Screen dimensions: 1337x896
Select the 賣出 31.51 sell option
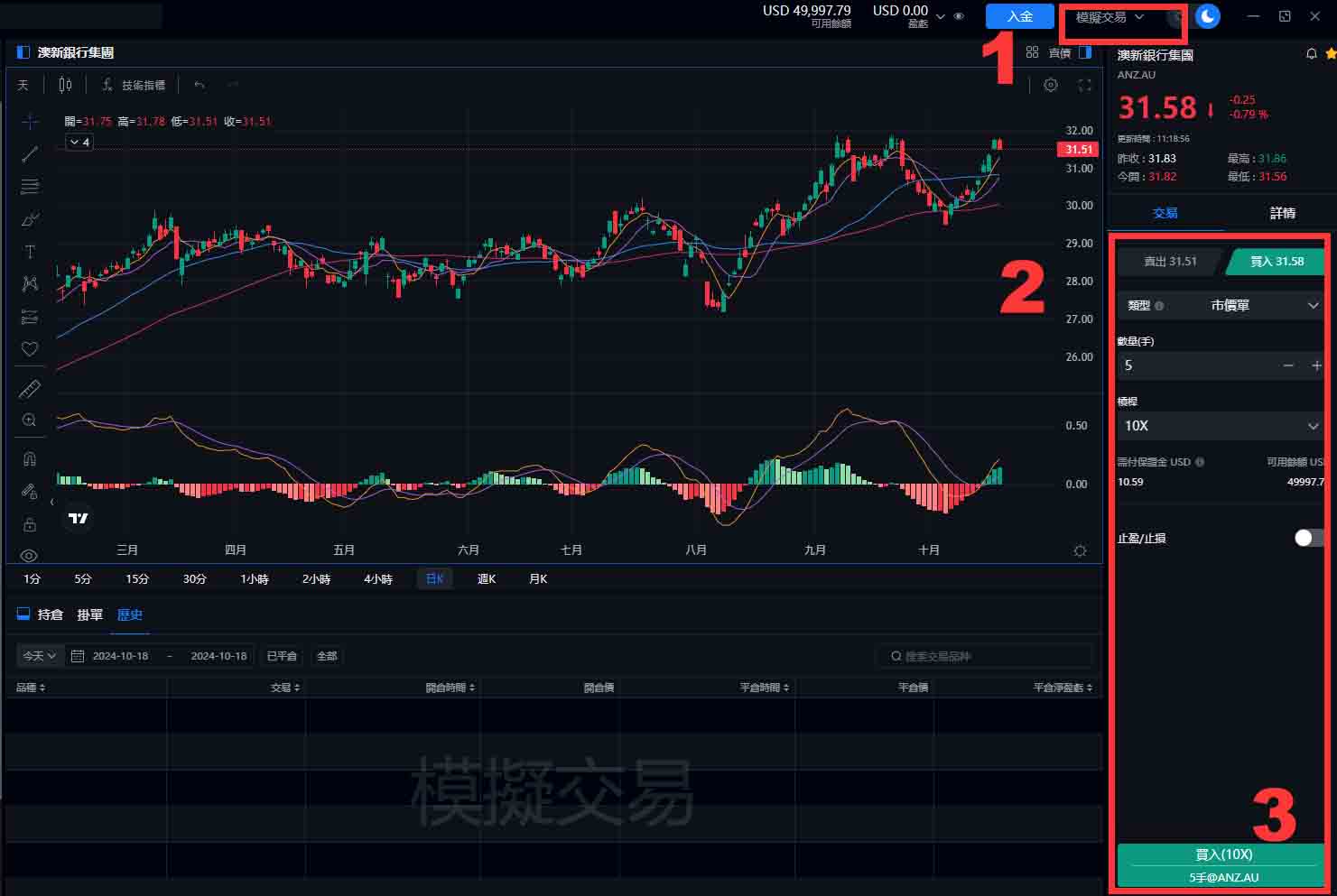1170,261
